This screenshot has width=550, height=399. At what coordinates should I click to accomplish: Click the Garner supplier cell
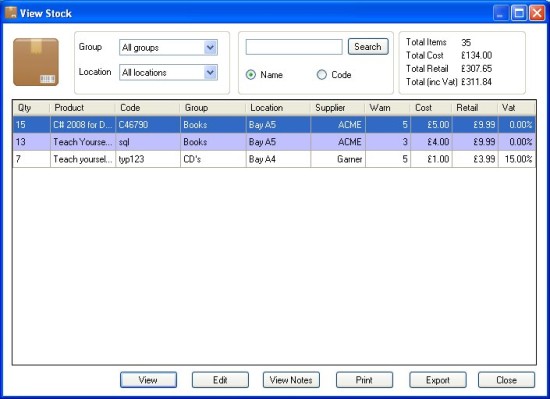click(x=338, y=159)
